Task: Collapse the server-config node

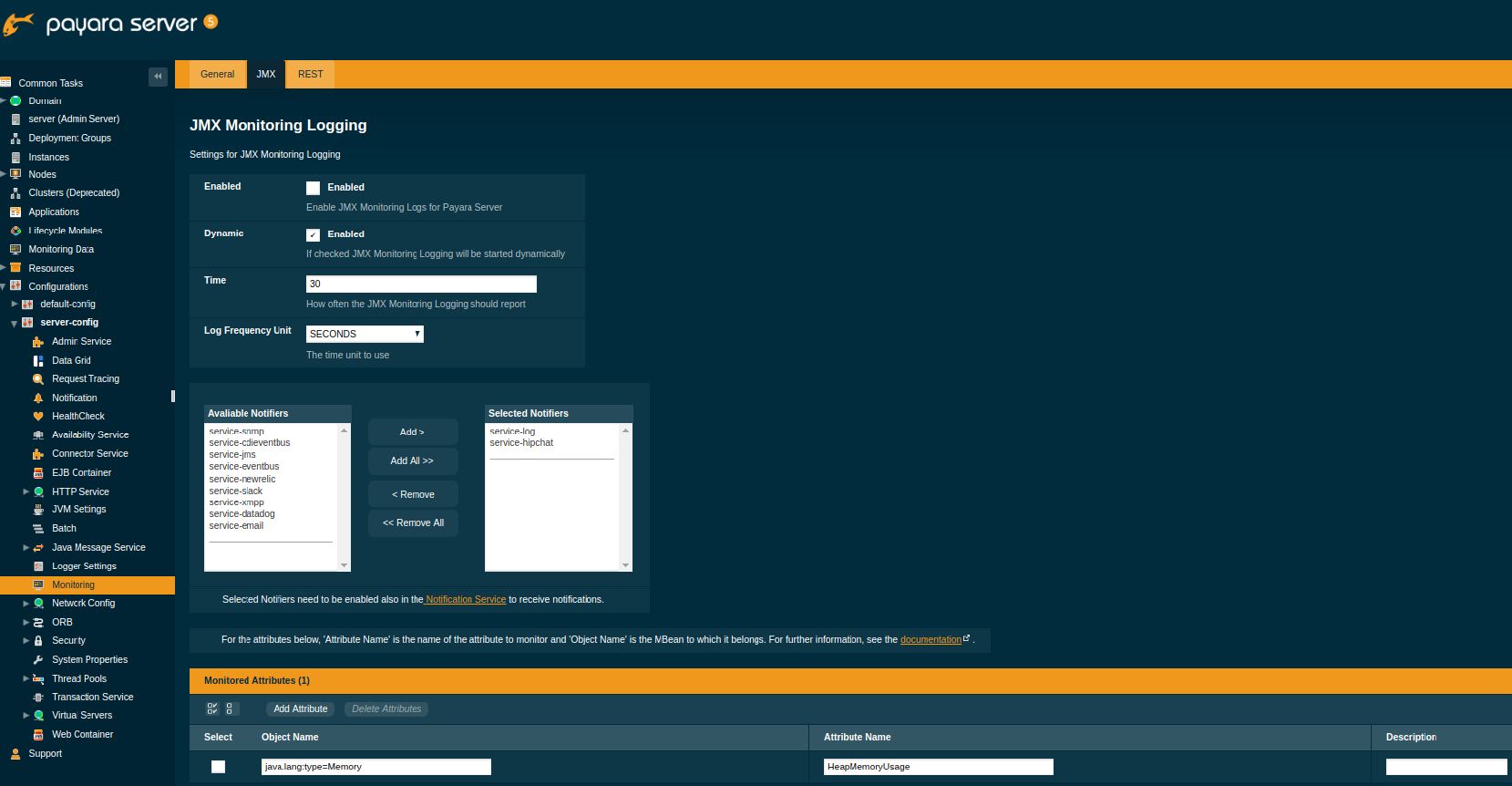Action: click(15, 323)
